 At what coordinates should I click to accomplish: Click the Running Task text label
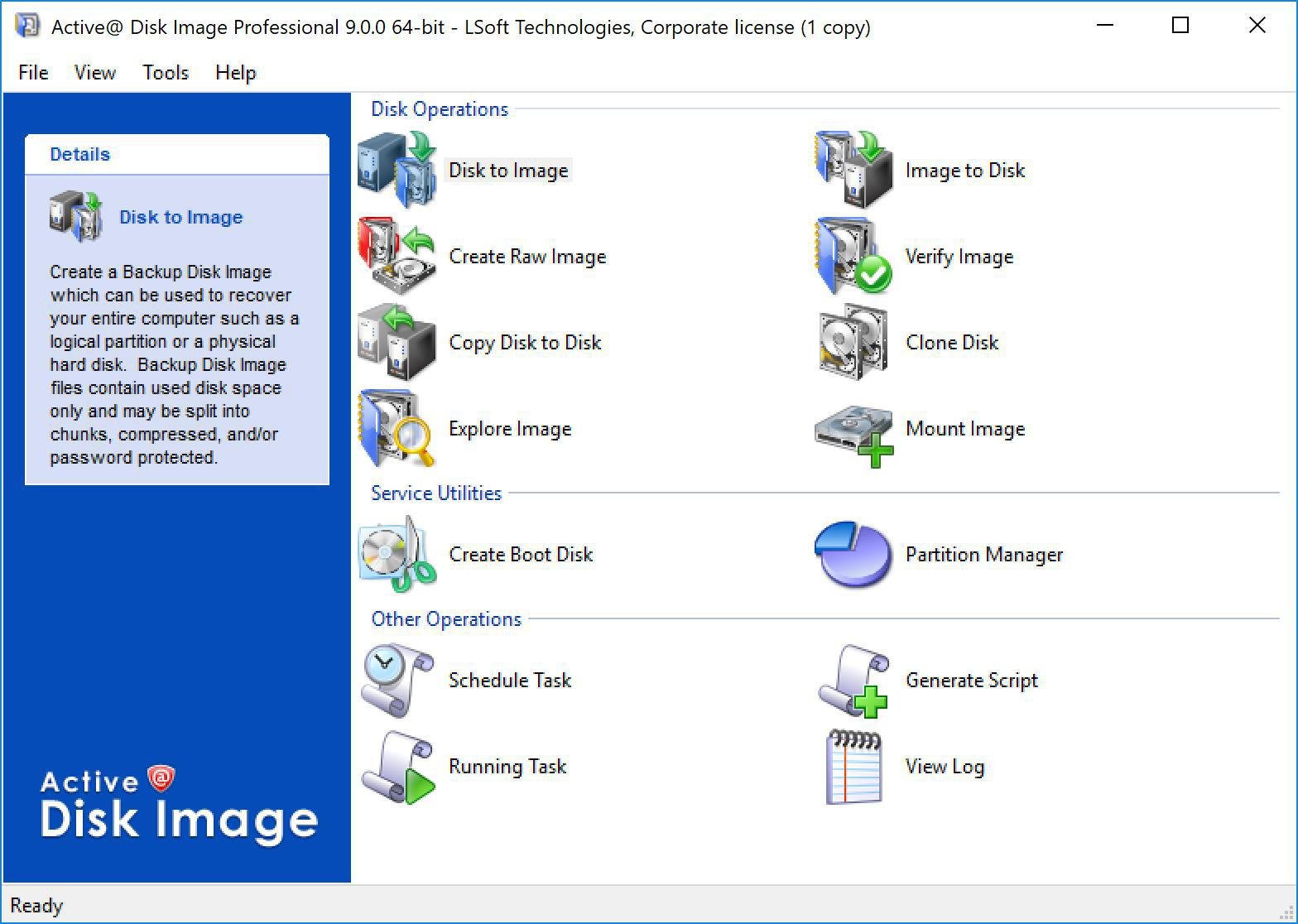pyautogui.click(x=507, y=767)
